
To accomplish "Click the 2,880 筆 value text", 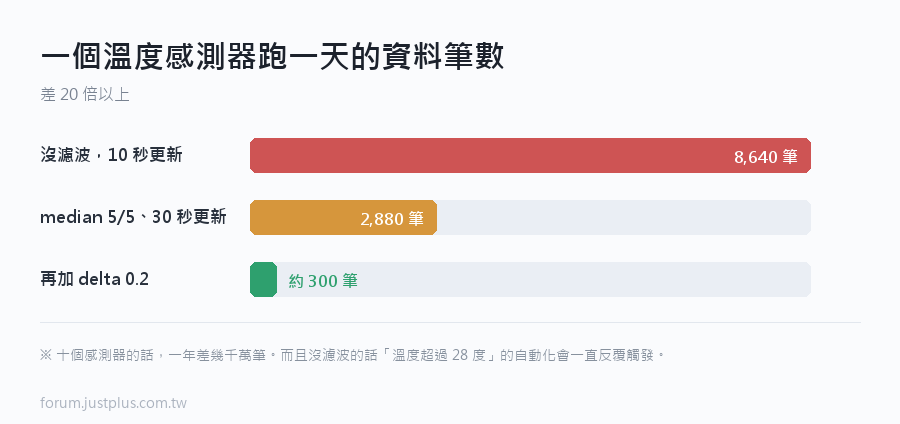I will pos(392,219).
